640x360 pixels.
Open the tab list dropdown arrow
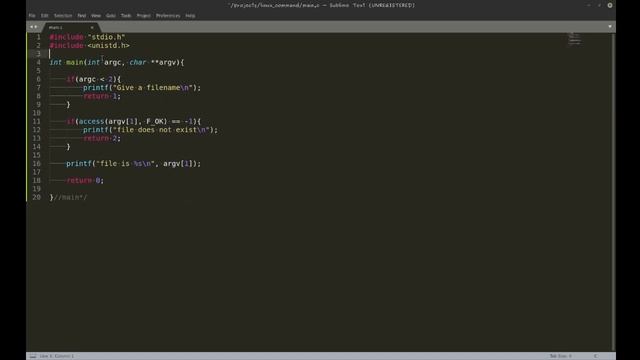click(x=610, y=27)
